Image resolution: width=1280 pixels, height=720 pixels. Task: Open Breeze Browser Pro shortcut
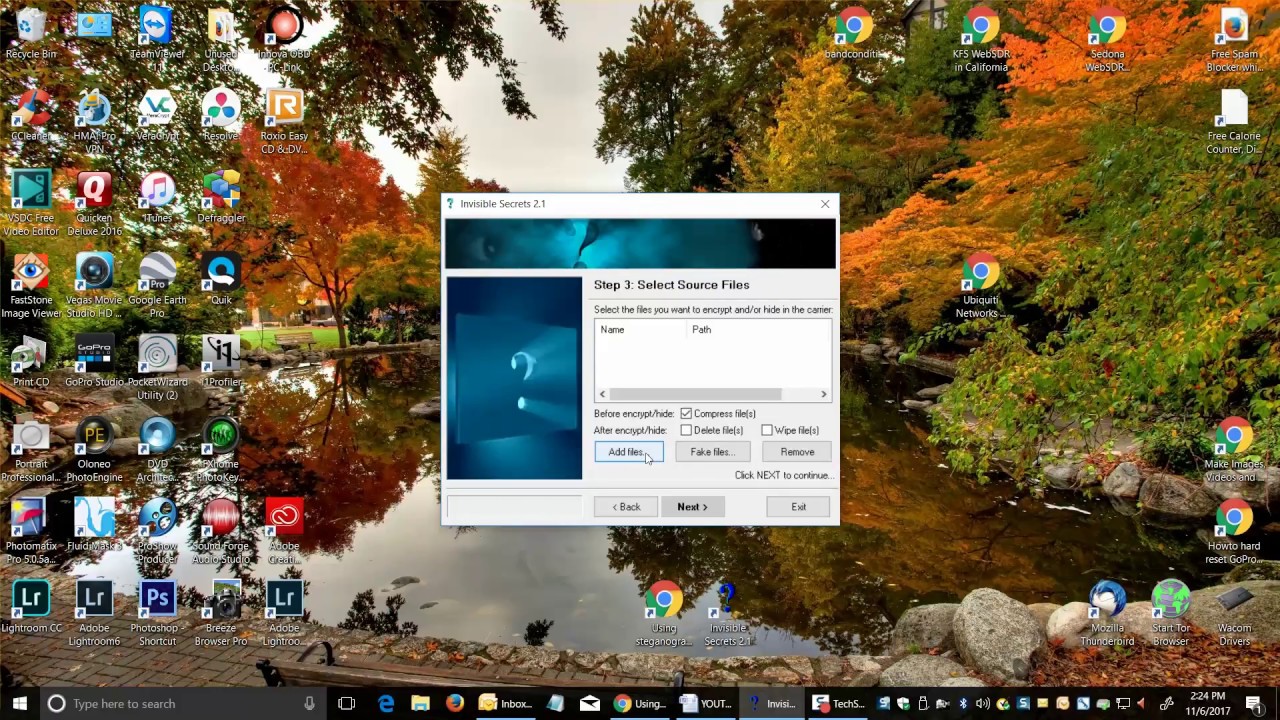pos(221,614)
